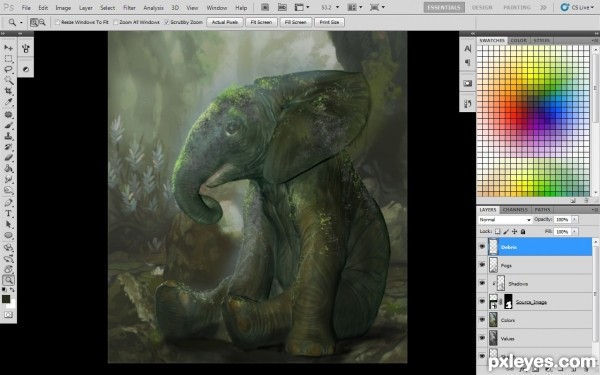This screenshot has width=600, height=375.
Task: Click the Zoom In icon in options bar
Action: click(x=34, y=22)
